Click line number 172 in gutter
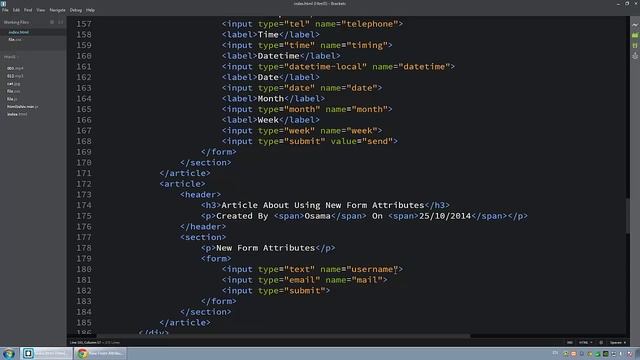The image size is (640, 360). (x=84, y=184)
